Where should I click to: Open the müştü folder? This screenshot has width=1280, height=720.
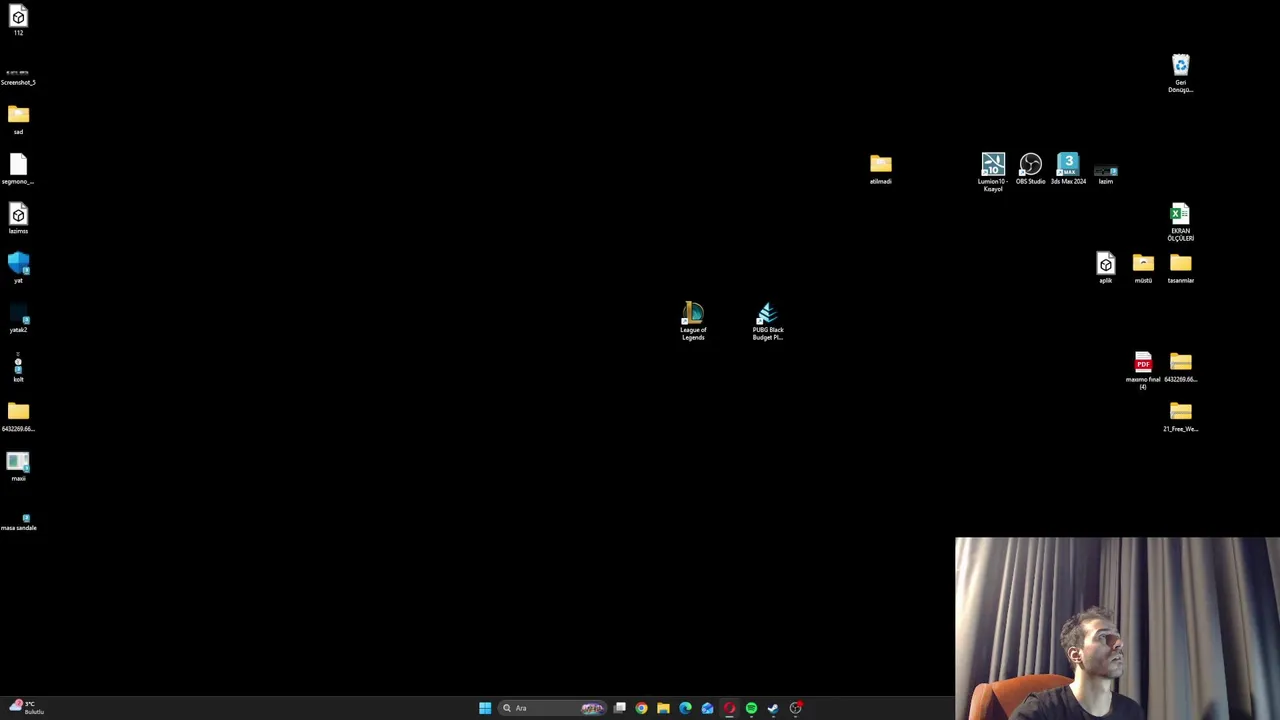point(1143,268)
